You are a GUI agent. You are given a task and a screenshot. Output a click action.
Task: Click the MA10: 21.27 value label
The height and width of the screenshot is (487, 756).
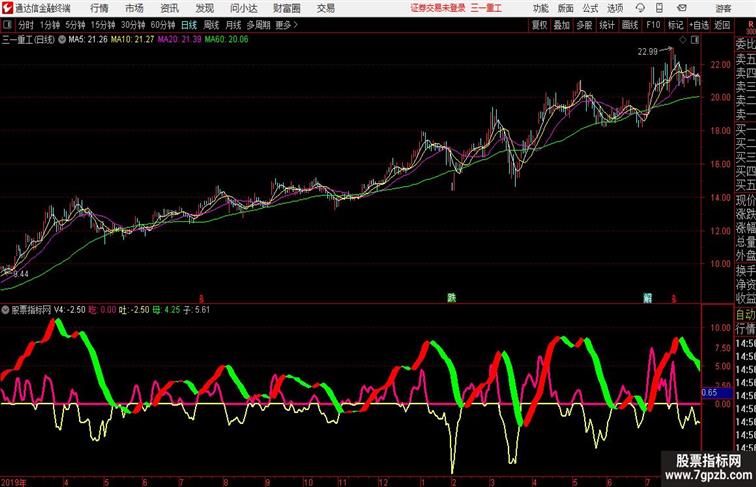pyautogui.click(x=133, y=40)
